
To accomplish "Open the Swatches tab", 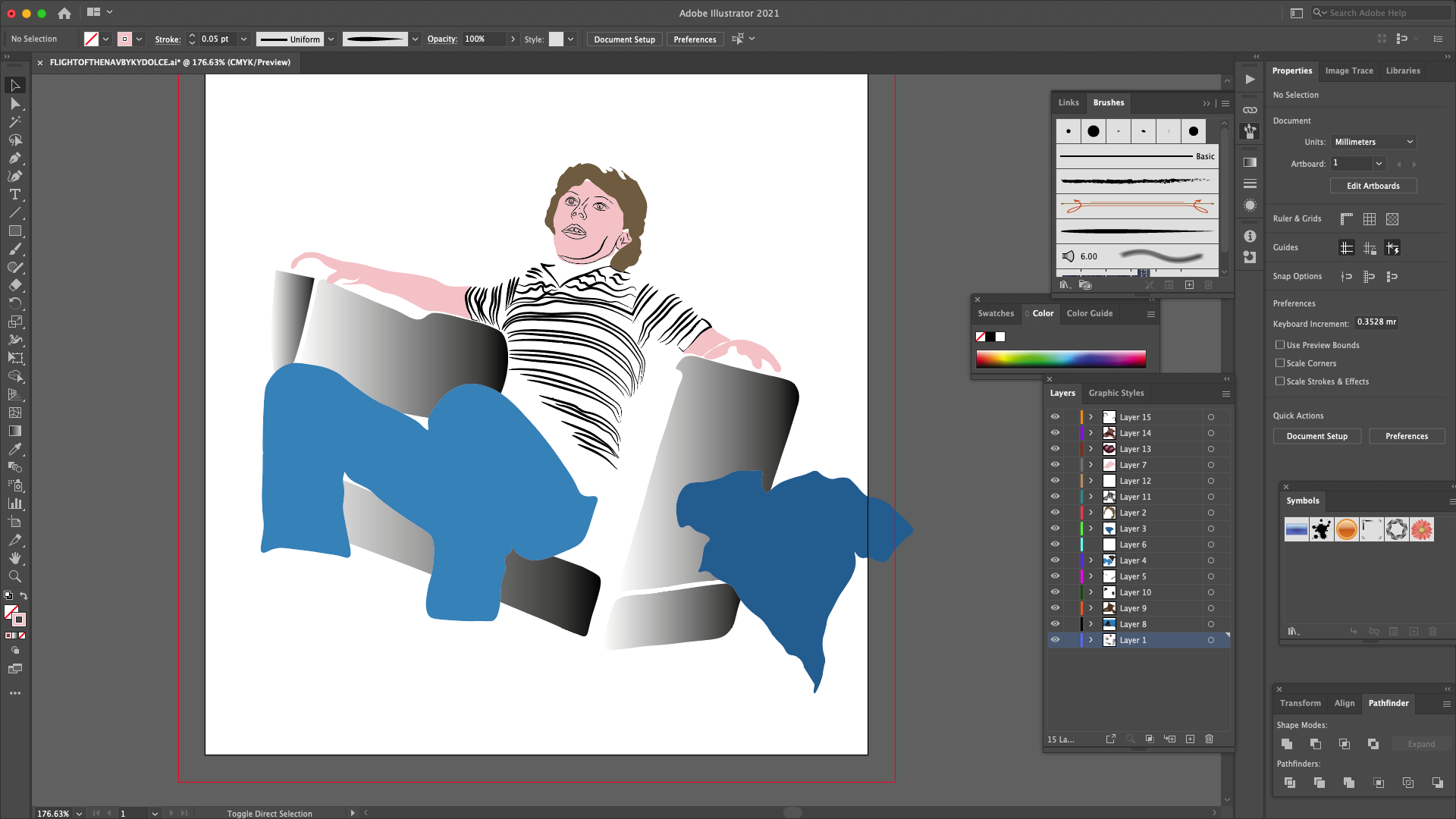I will point(996,313).
